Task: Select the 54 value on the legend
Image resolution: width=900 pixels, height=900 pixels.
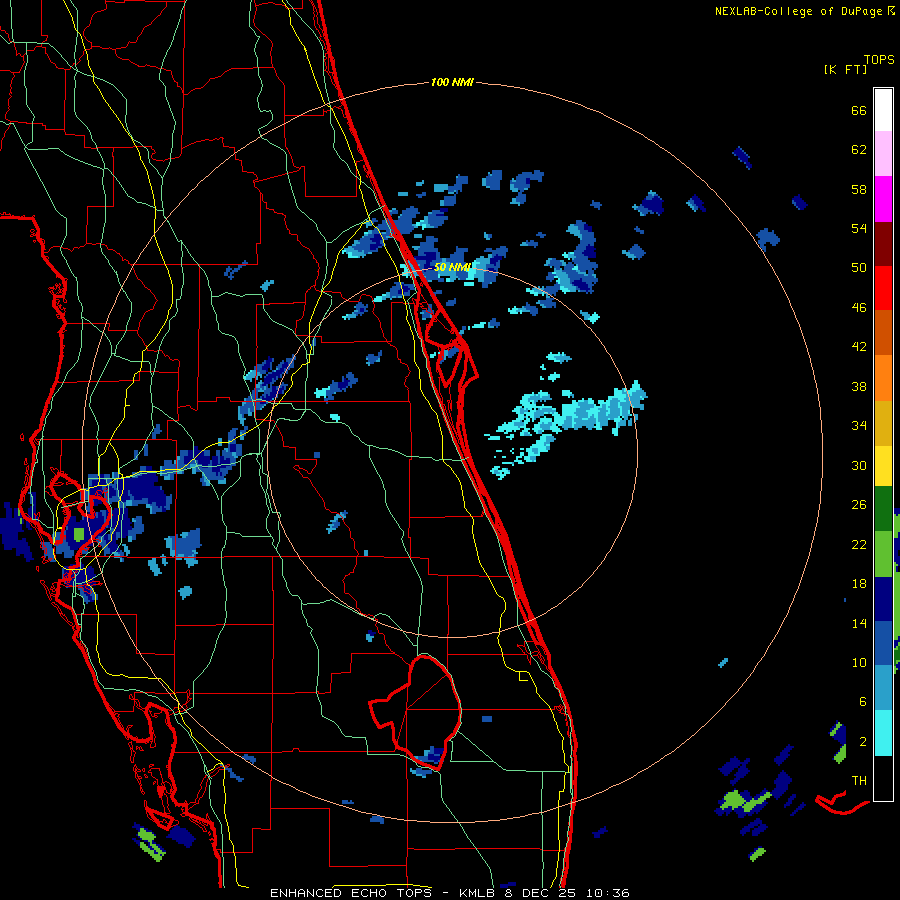Action: pos(859,228)
